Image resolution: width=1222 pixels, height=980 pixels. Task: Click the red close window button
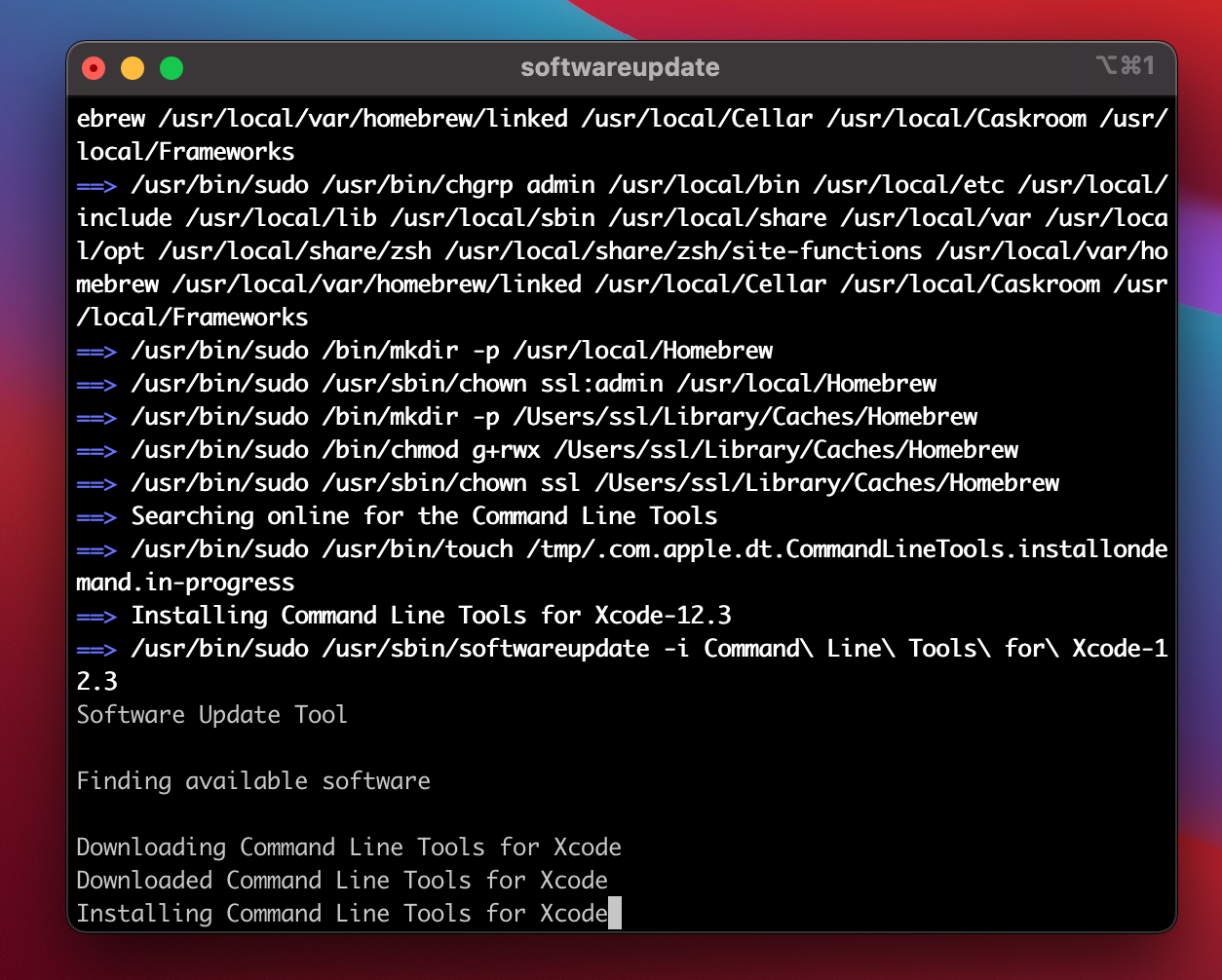(x=94, y=68)
